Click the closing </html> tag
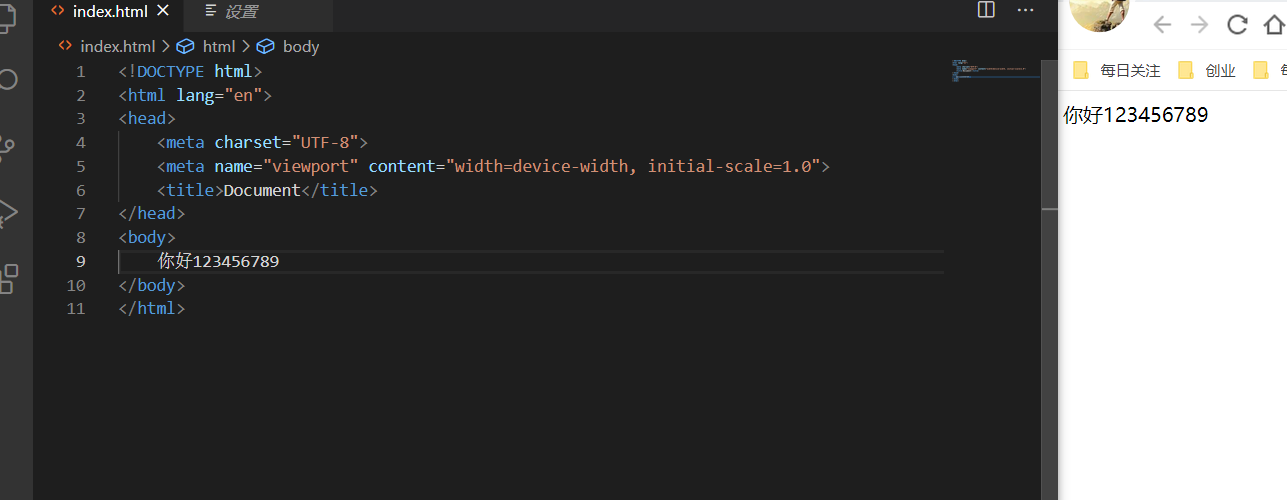The image size is (1287, 500). click(x=152, y=308)
